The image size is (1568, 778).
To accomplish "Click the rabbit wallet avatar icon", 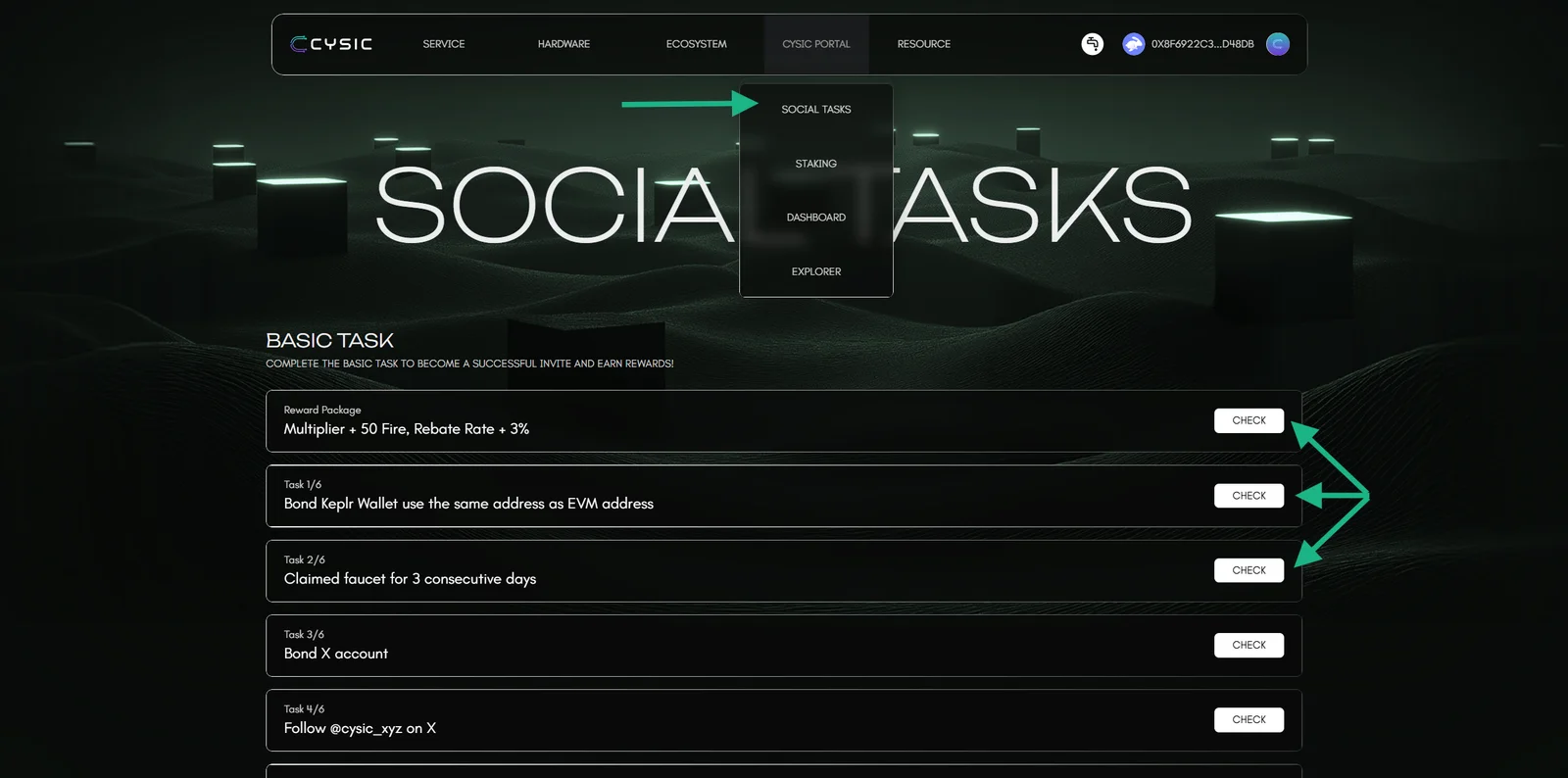I will 1133,44.
